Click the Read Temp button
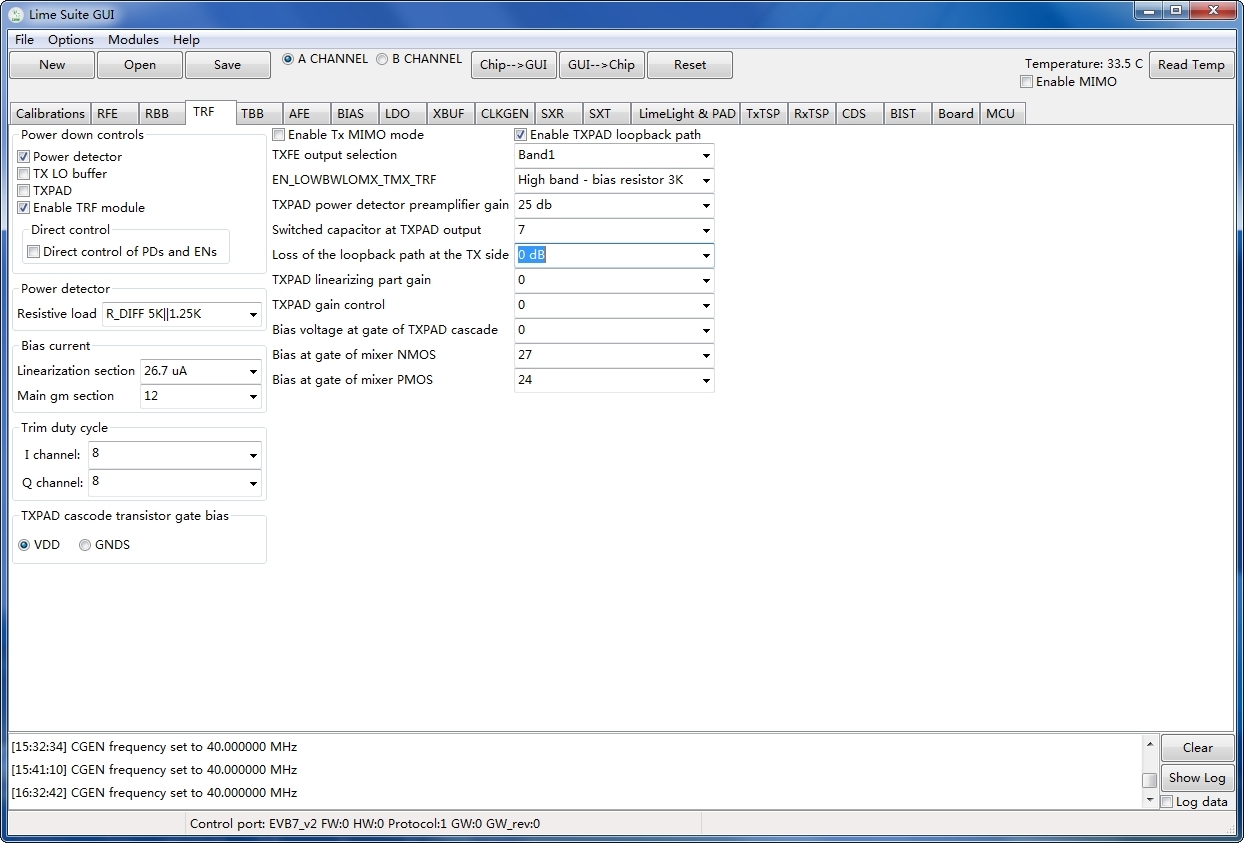The width and height of the screenshot is (1244, 843). coord(1192,65)
